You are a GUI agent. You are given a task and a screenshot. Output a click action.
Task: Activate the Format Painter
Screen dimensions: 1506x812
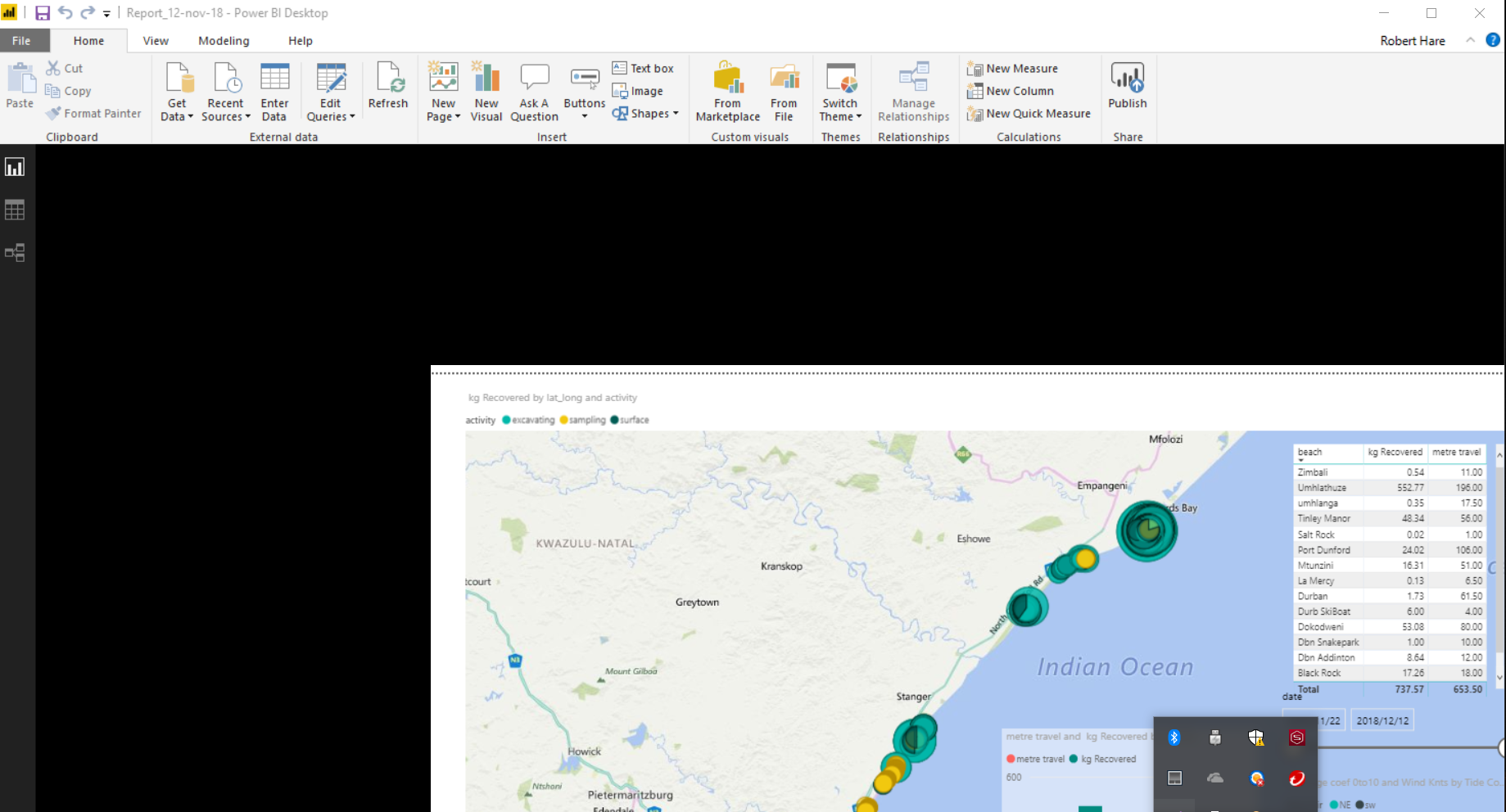93,114
